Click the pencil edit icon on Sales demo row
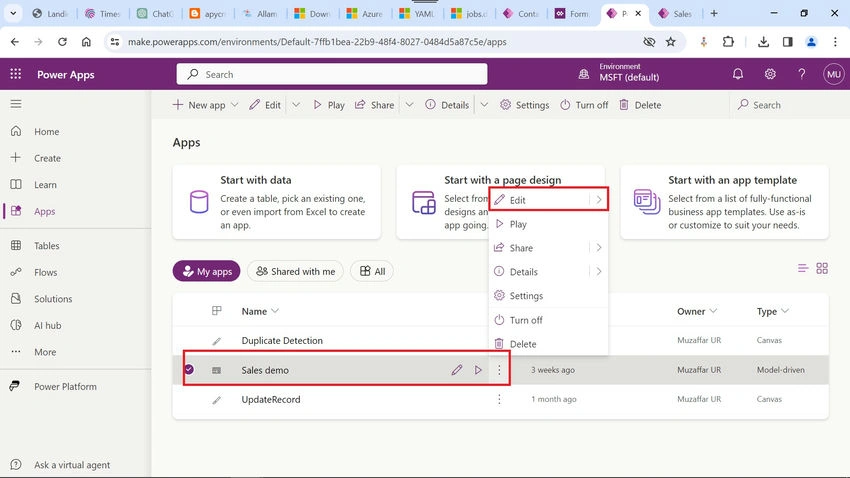The image size is (850, 478). coord(456,370)
